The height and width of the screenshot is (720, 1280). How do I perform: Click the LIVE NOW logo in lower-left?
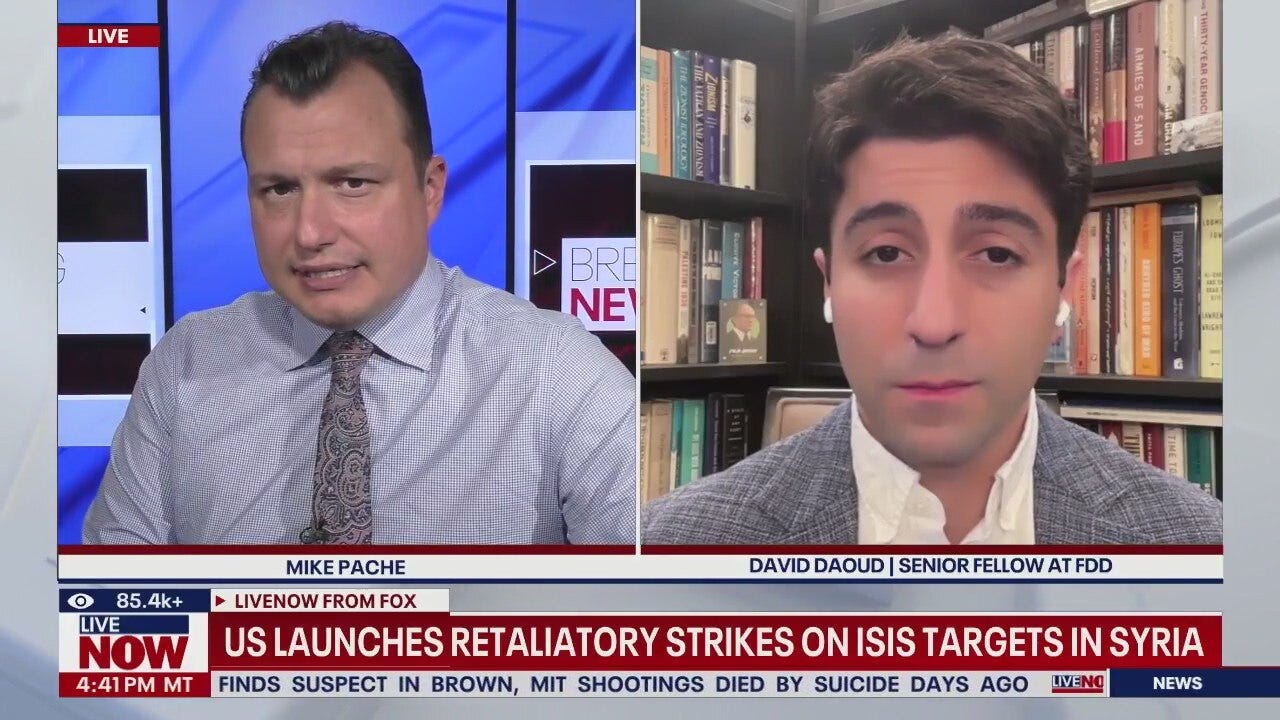[x=133, y=643]
